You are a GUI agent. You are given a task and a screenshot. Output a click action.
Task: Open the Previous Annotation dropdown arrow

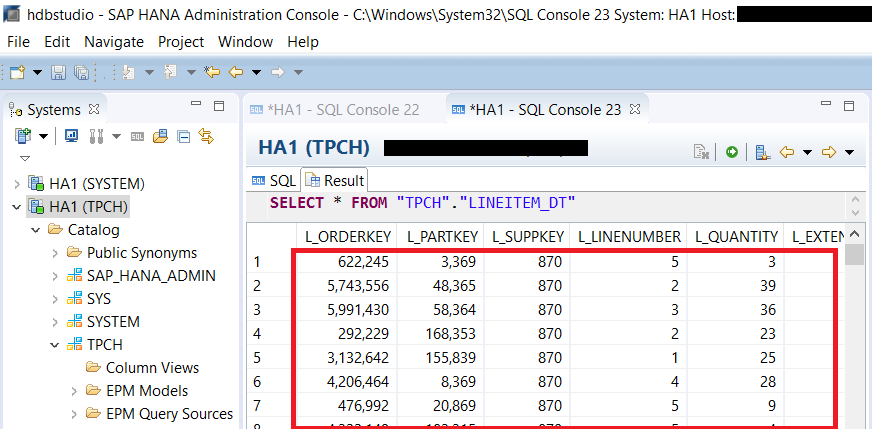tap(191, 72)
